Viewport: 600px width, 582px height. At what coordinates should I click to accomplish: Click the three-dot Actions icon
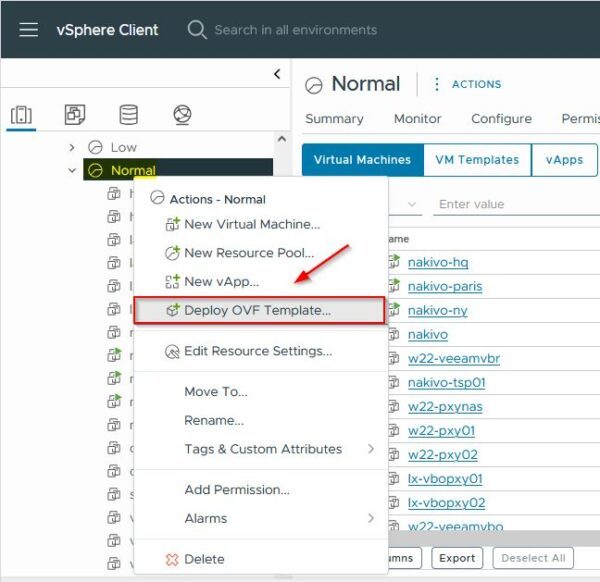click(x=437, y=84)
